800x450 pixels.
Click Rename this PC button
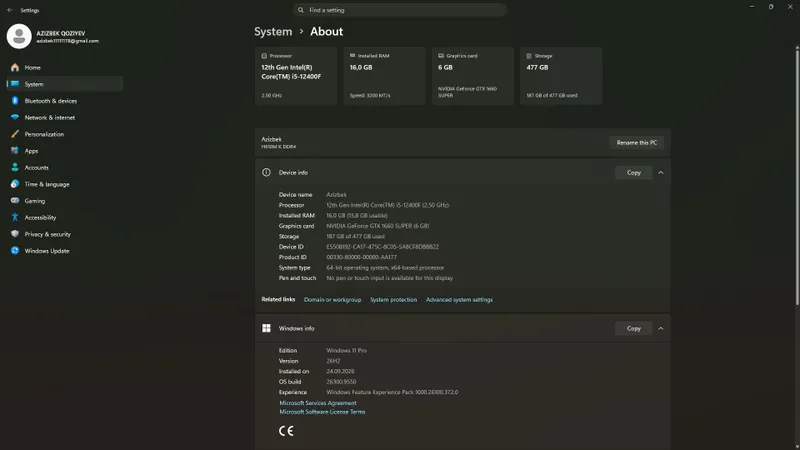click(x=637, y=142)
